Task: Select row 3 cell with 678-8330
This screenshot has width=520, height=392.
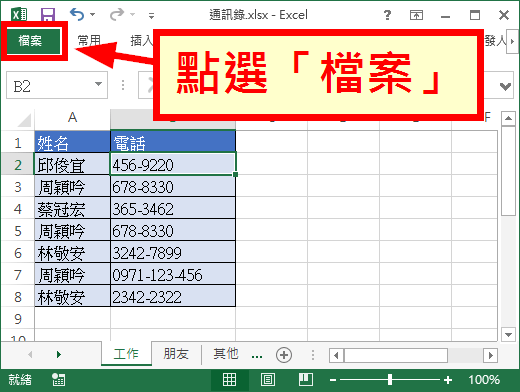Action: coord(173,186)
